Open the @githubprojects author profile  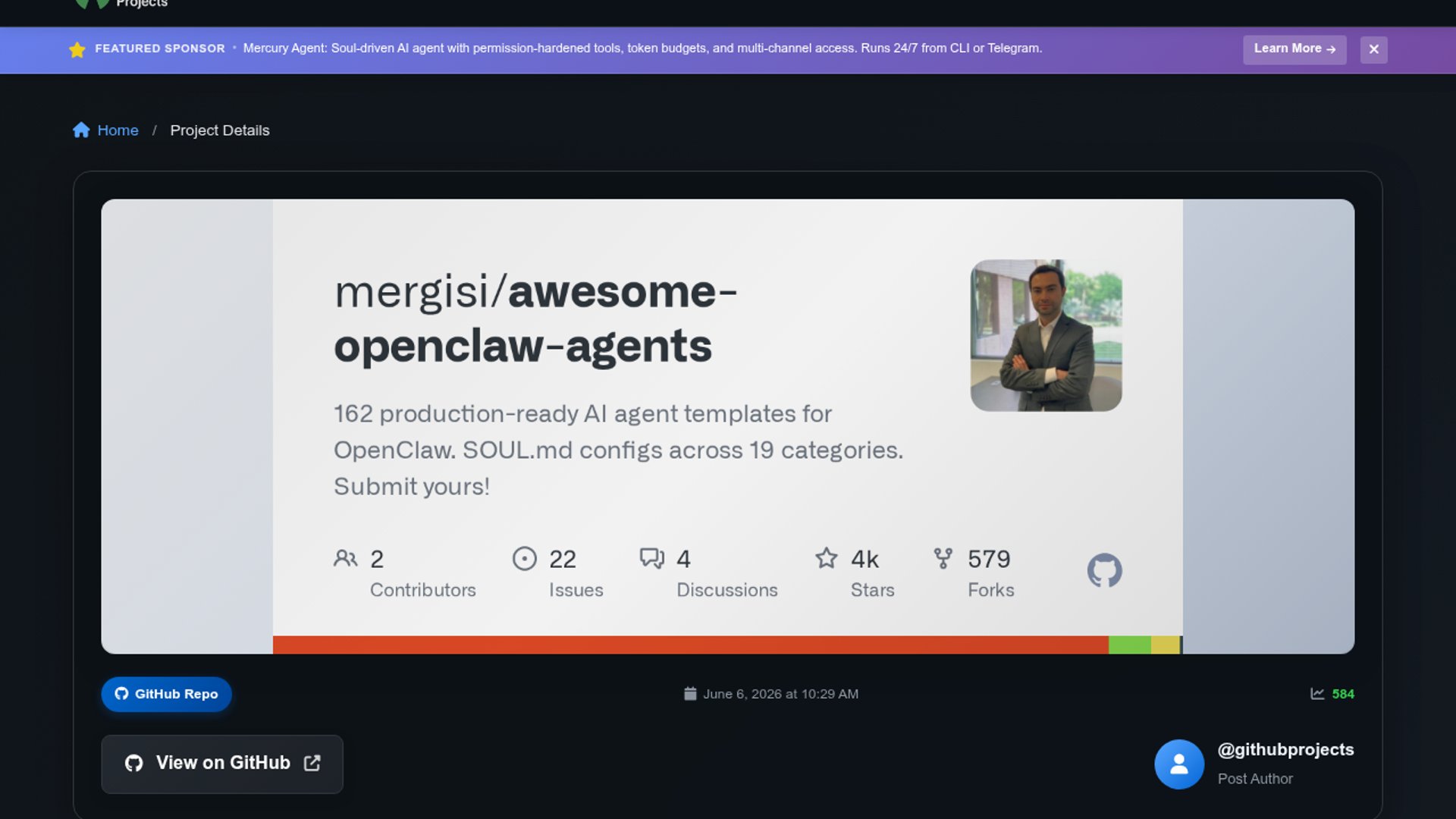1285,749
